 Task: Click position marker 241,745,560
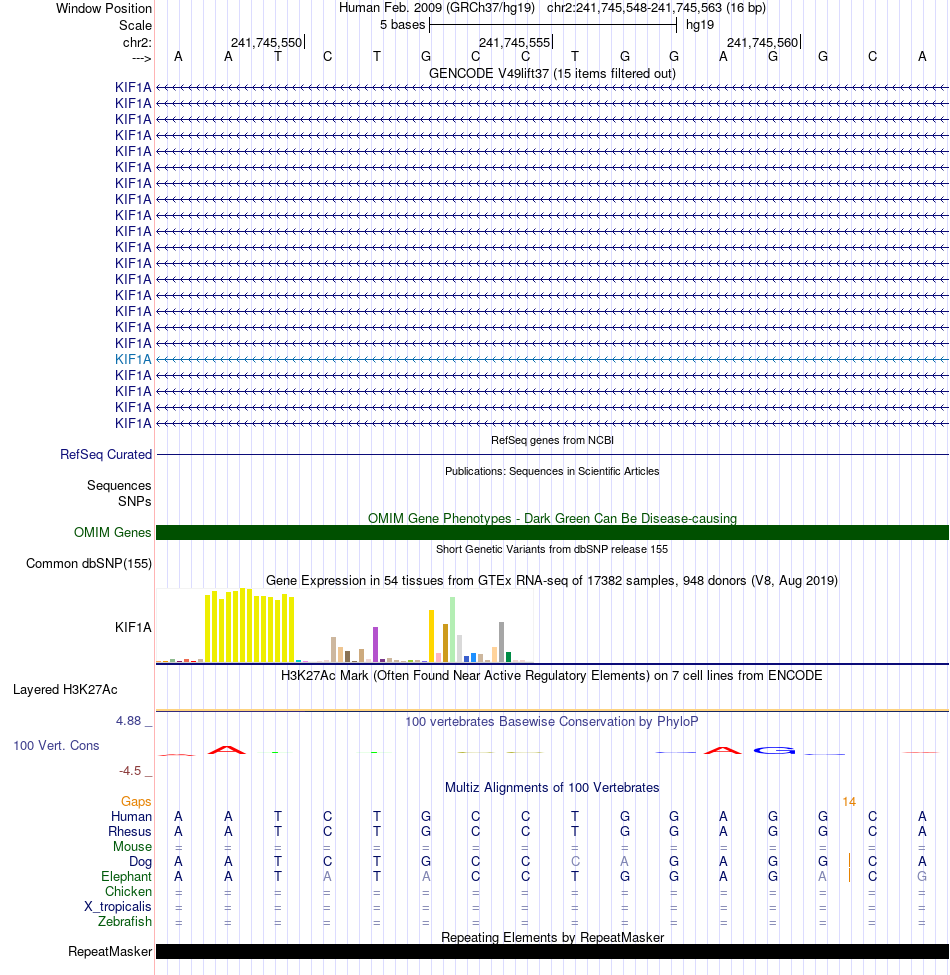762,42
